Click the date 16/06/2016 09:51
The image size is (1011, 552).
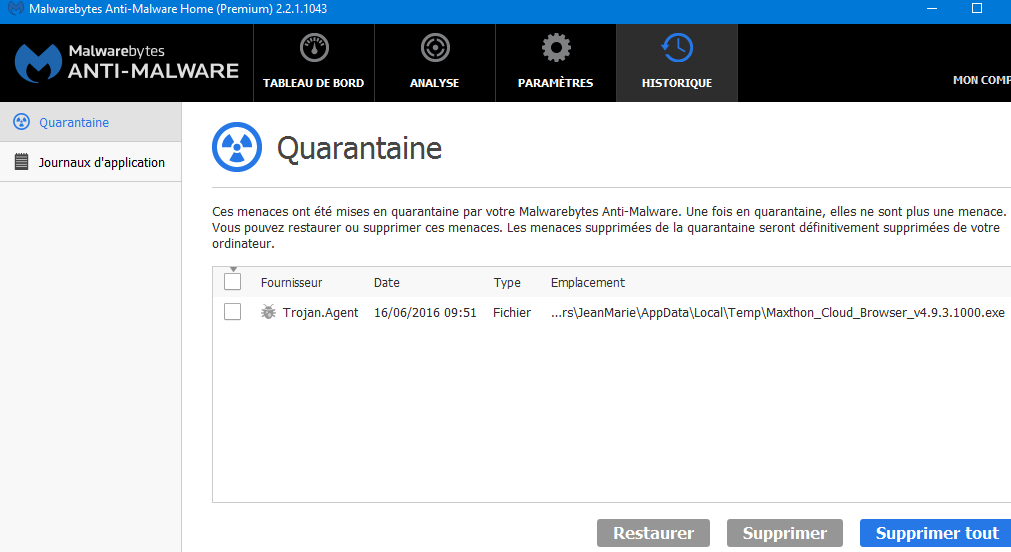(425, 313)
